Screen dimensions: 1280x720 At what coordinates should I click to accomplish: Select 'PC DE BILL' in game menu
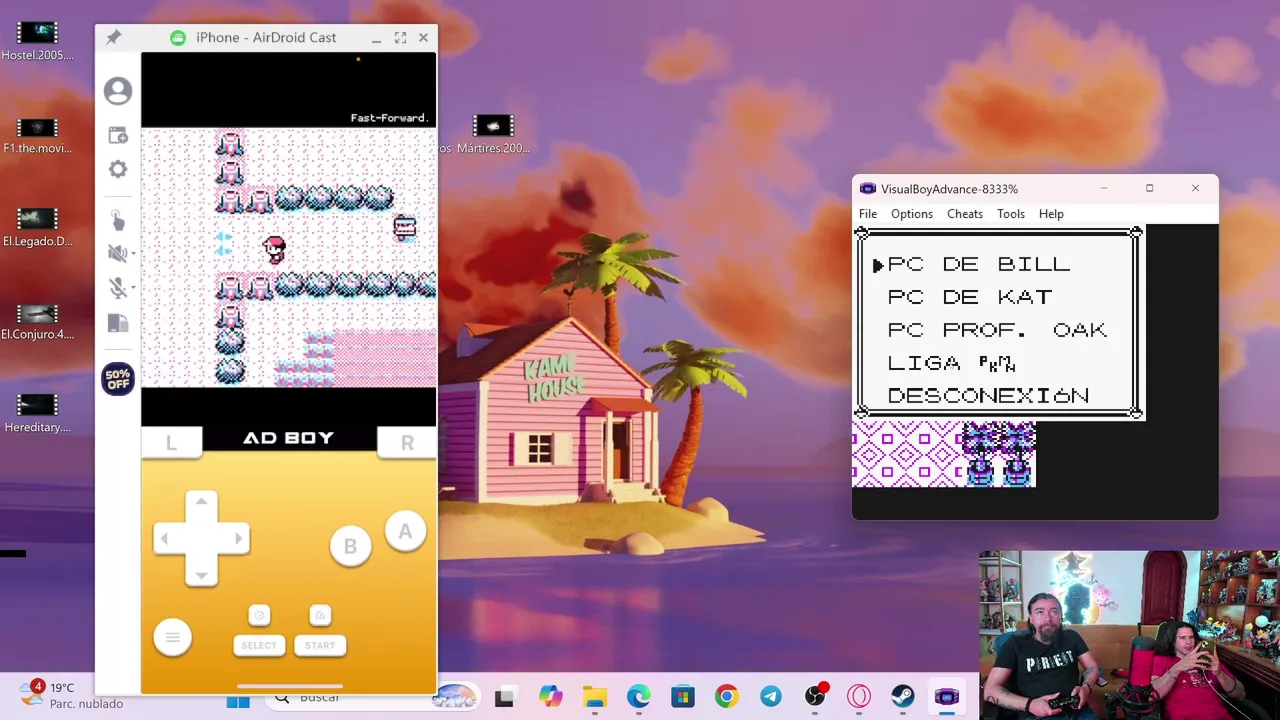click(979, 264)
